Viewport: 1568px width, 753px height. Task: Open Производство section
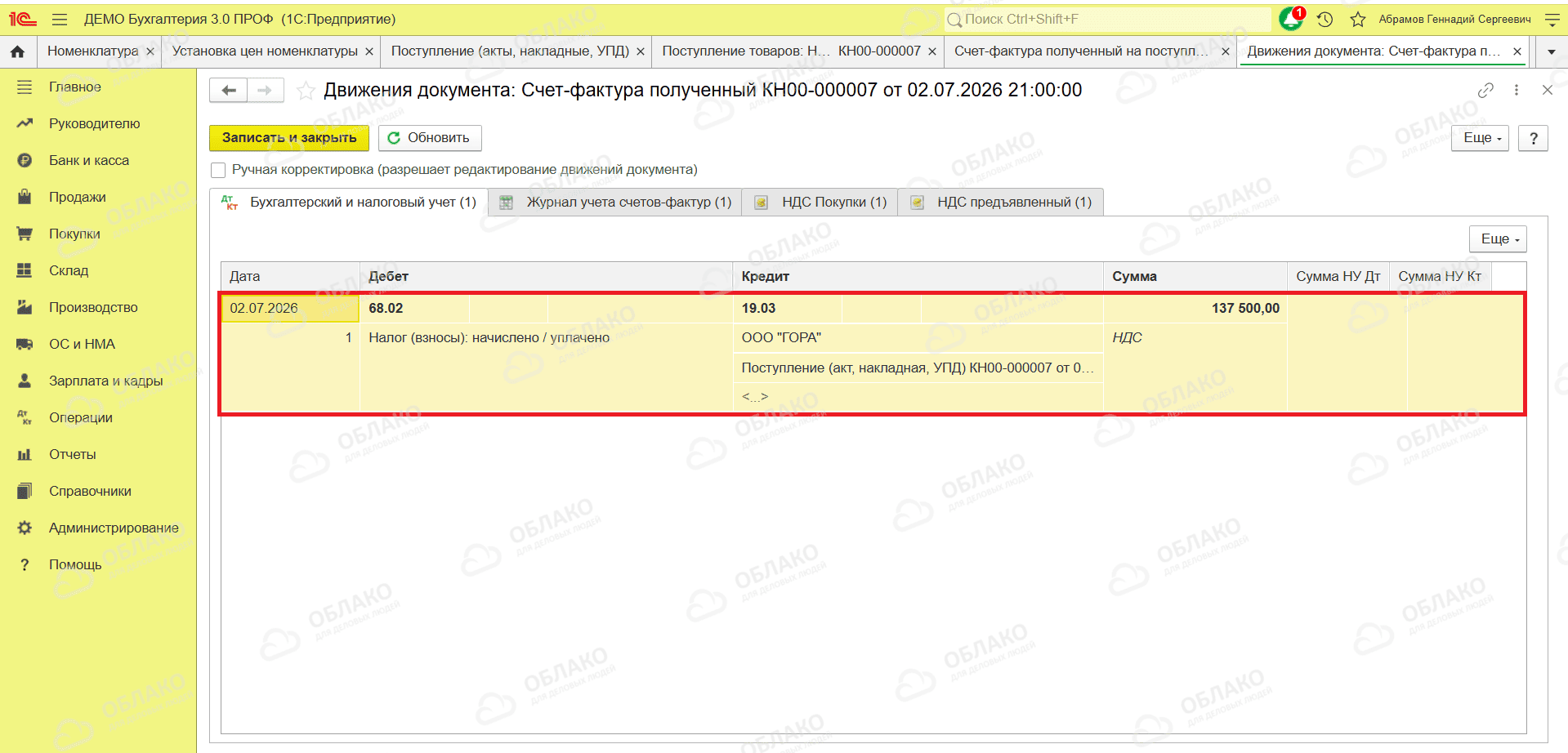click(x=93, y=307)
